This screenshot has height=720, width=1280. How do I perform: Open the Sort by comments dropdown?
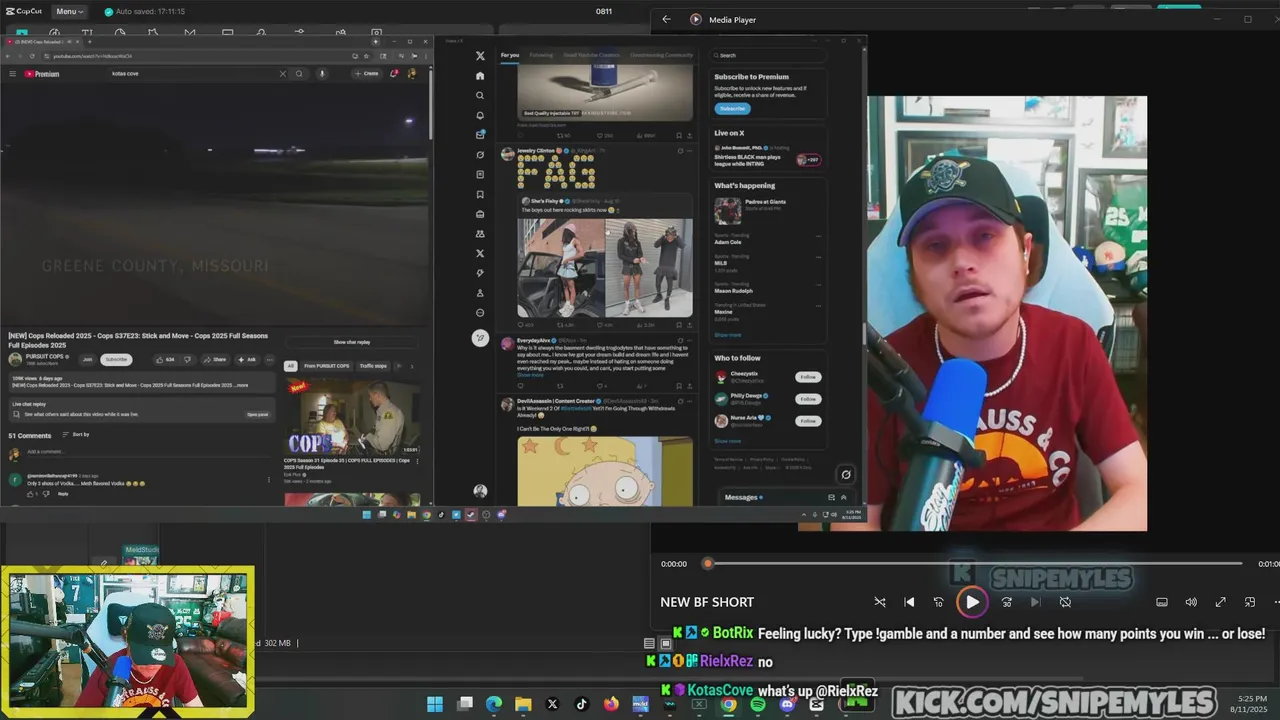(76, 434)
